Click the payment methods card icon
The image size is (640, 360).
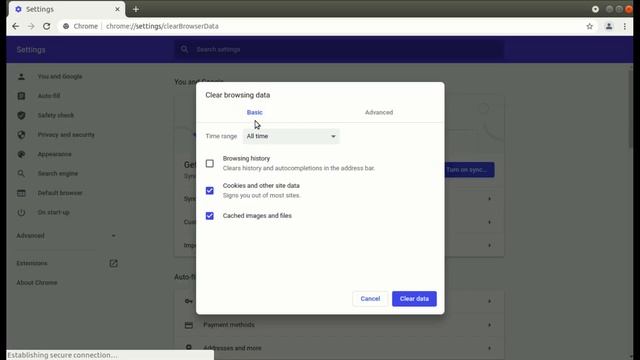pyautogui.click(x=189, y=325)
